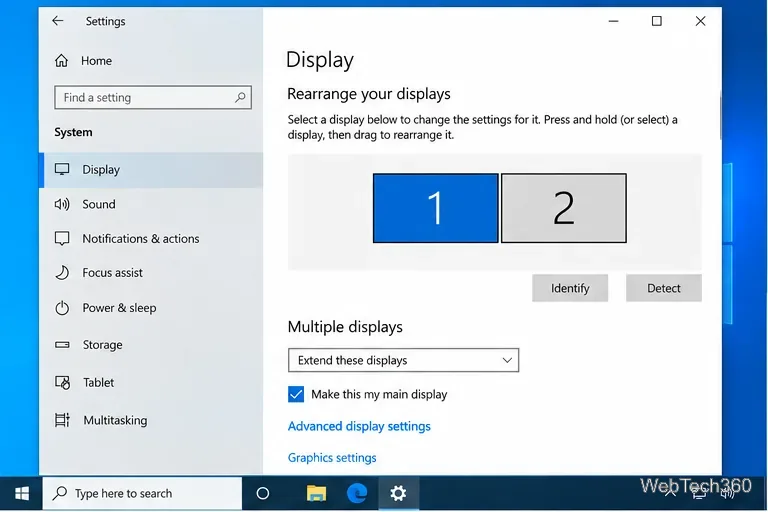Open the Multitasking settings page
This screenshot has width=768, height=512.
(151, 420)
